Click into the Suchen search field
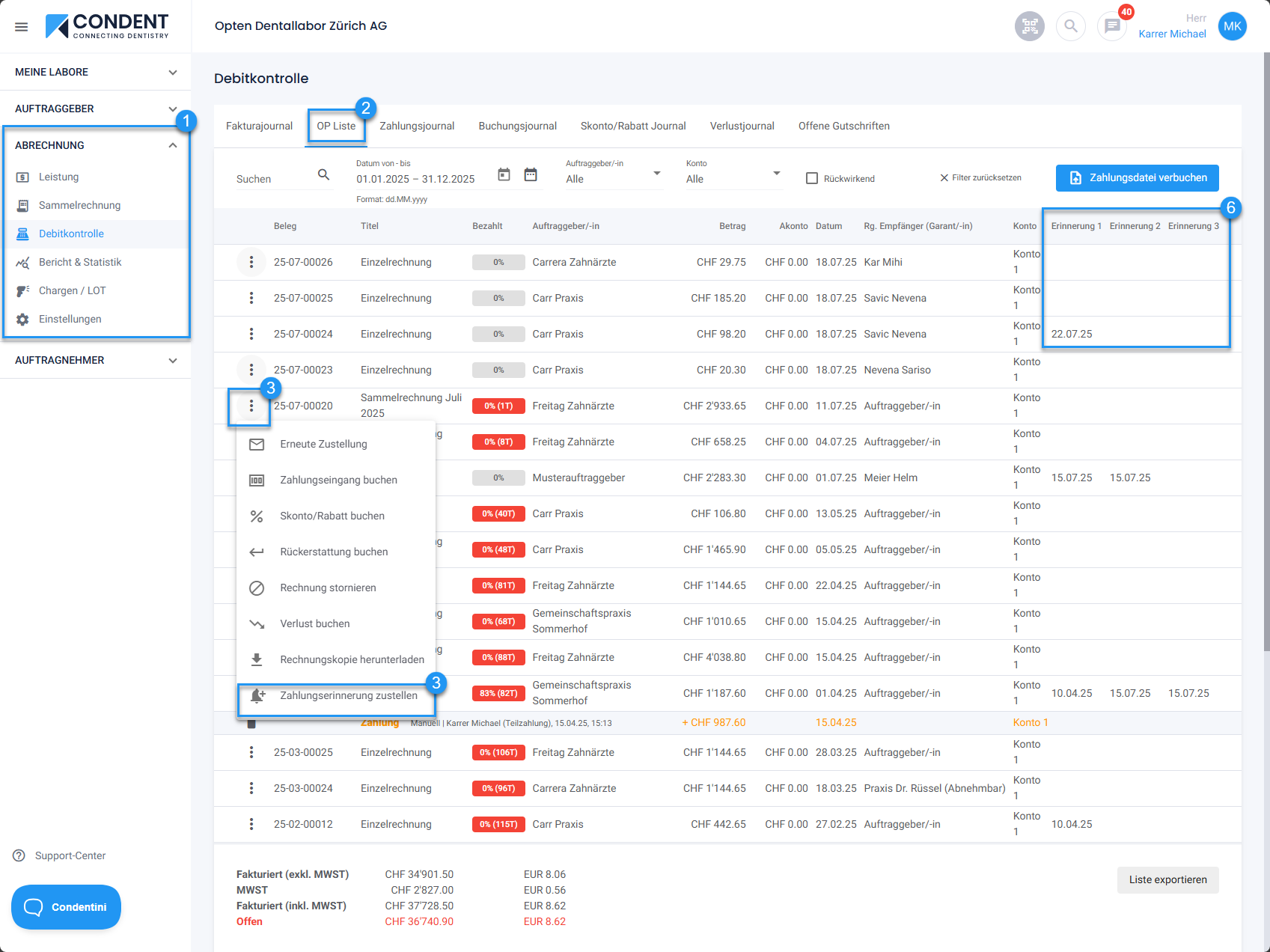1270x952 pixels. coord(273,179)
